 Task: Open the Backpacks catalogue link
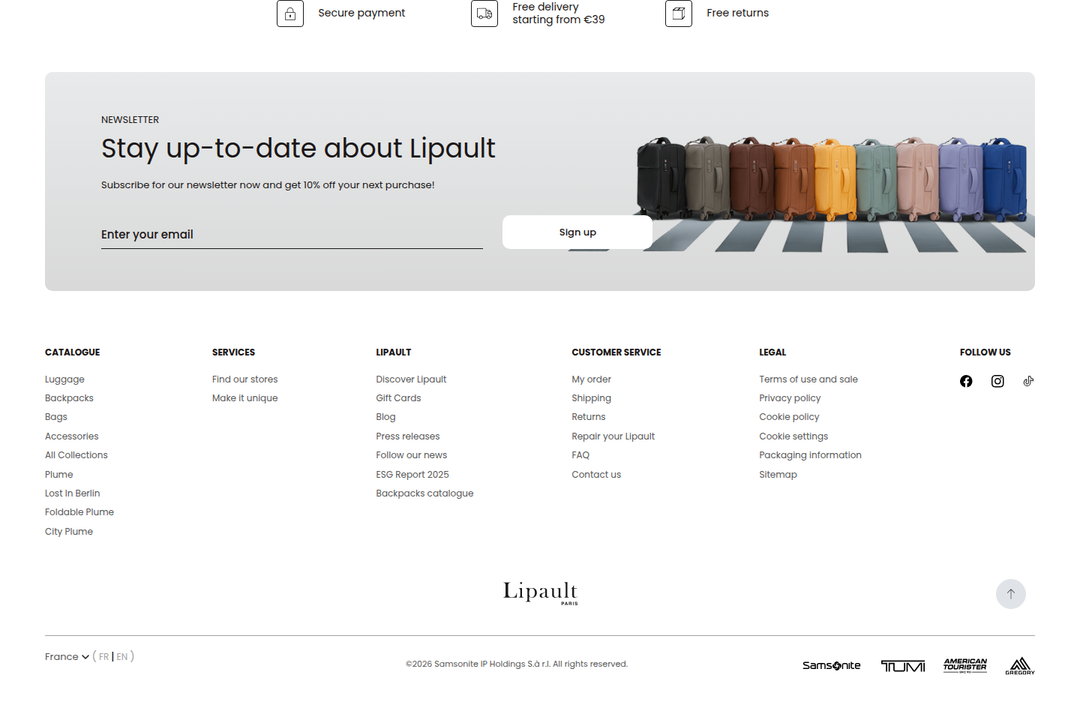[x=69, y=398]
